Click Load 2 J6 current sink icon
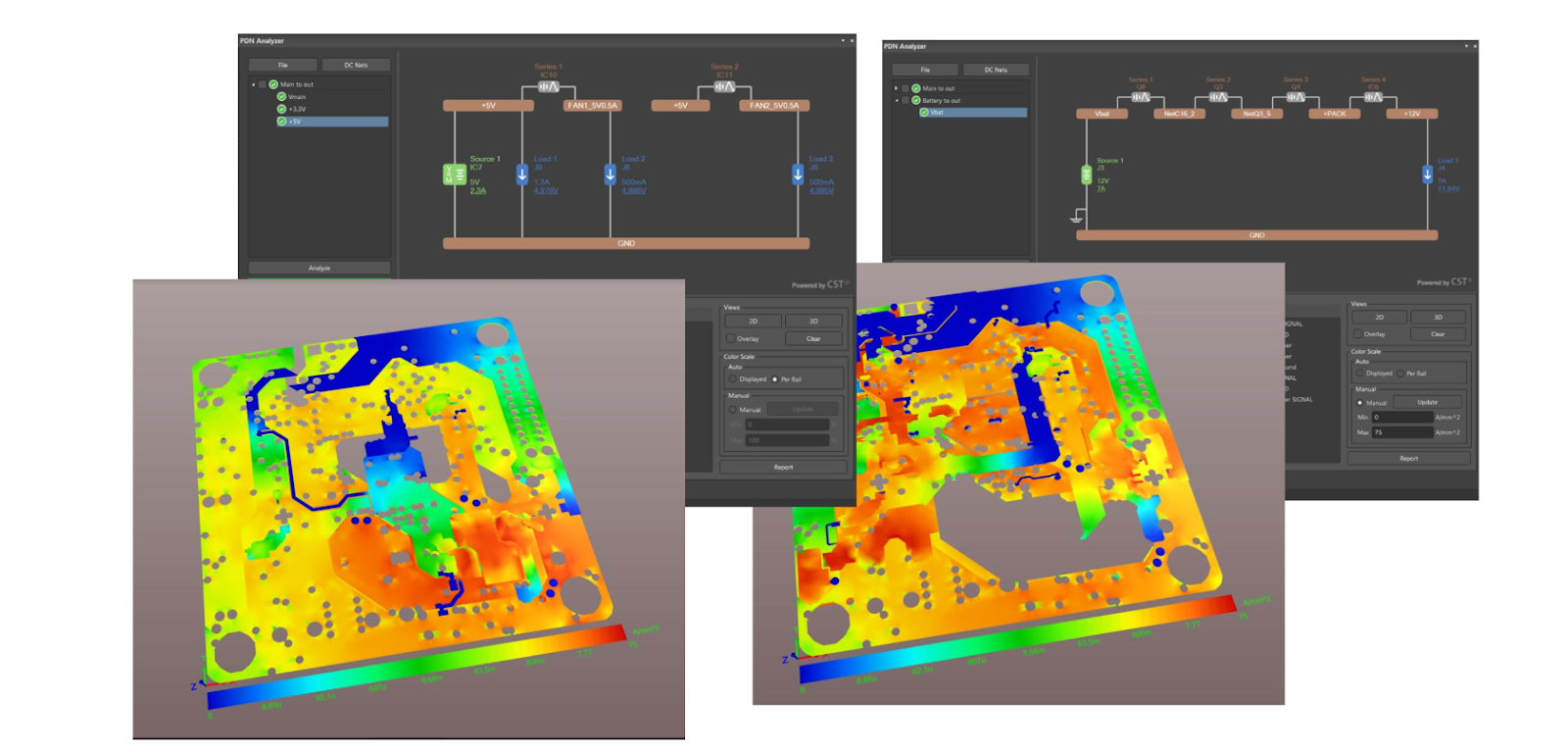This screenshot has height=752, width=1568. click(610, 175)
